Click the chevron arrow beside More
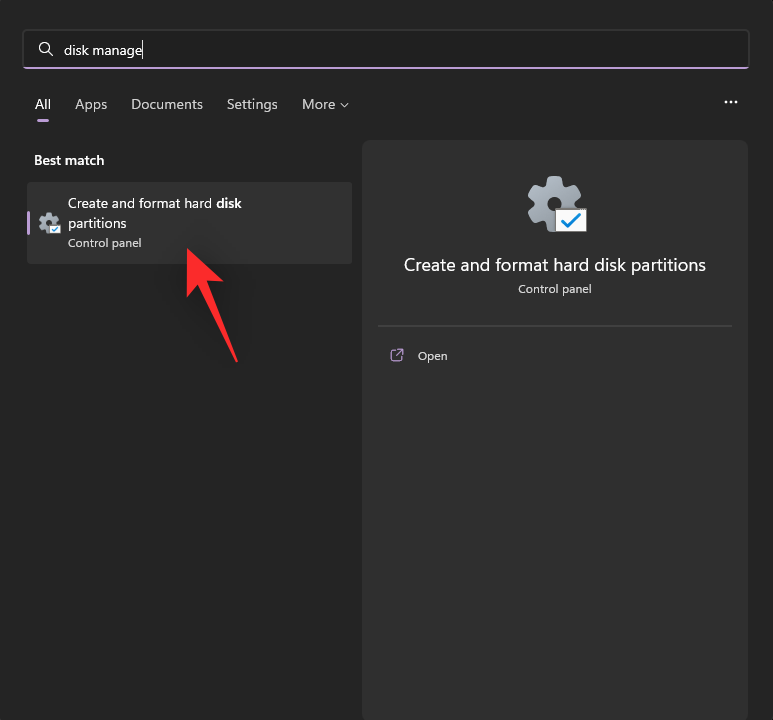This screenshot has width=773, height=720. [x=345, y=105]
